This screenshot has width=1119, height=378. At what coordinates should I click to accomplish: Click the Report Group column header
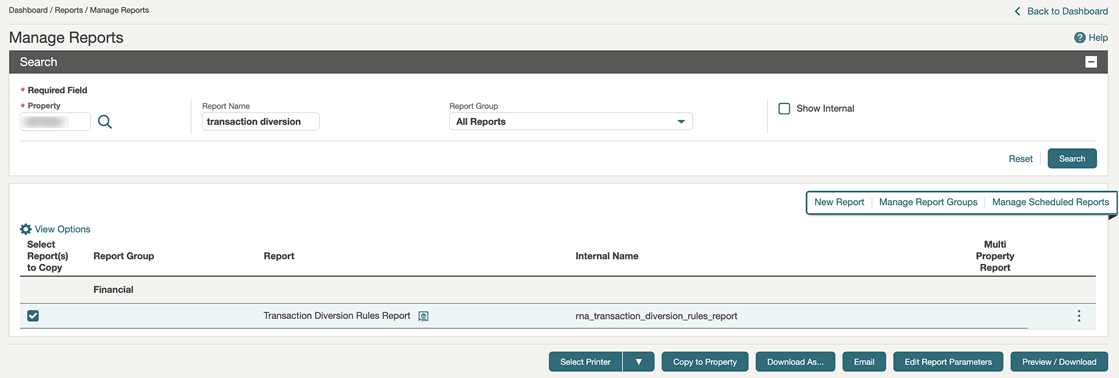tap(123, 256)
